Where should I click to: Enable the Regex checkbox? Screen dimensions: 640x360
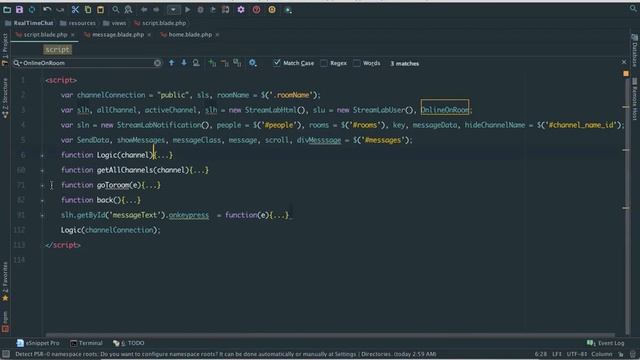324,63
